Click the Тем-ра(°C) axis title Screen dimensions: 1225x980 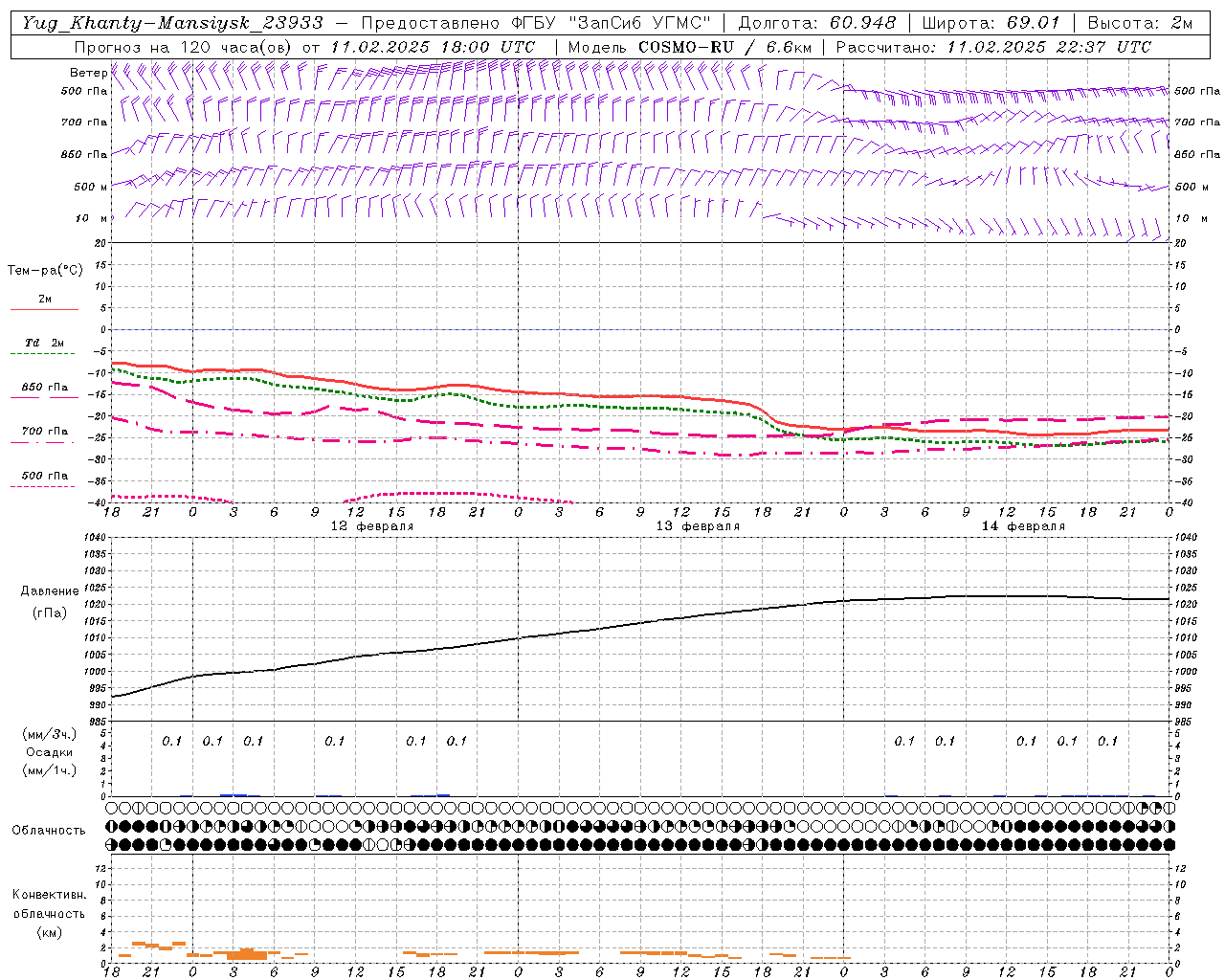click(x=45, y=271)
